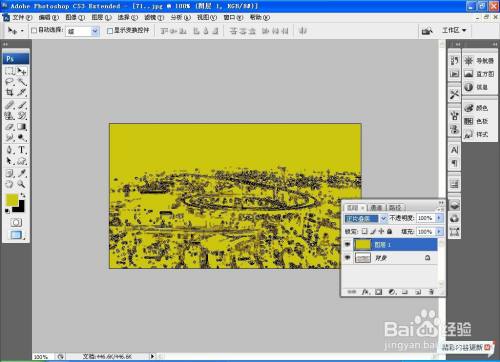Launch Adobe Bridge from options bar
This screenshot has width=500, height=362.
pos(427,31)
